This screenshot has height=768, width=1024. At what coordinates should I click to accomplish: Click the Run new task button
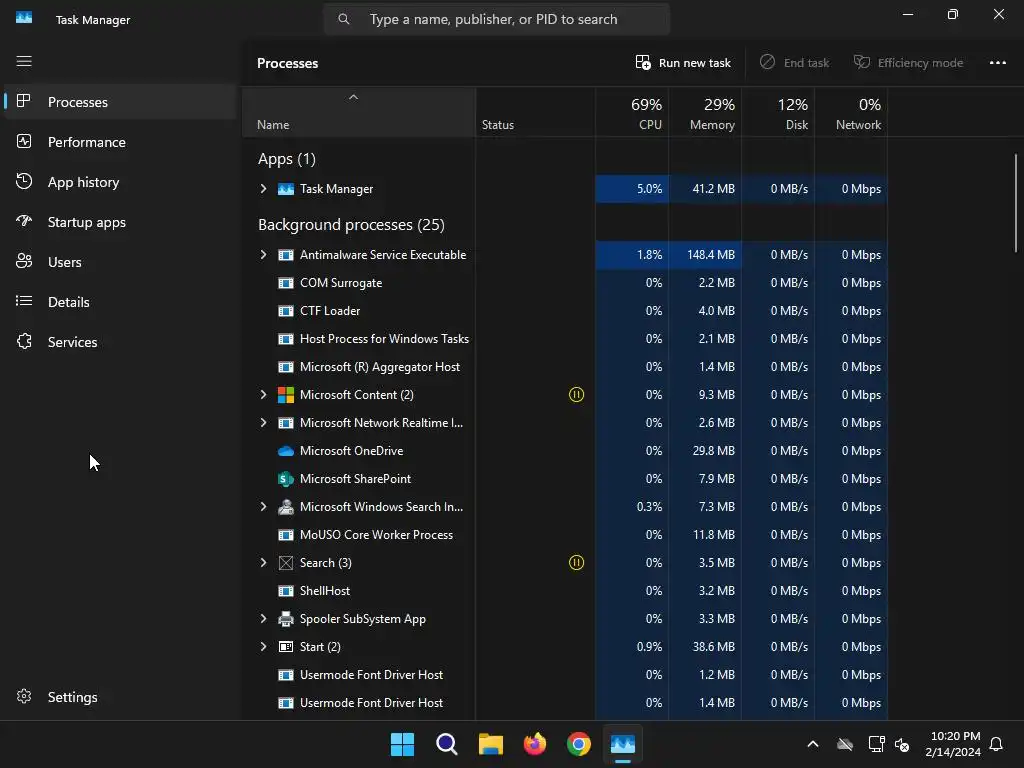click(x=683, y=63)
